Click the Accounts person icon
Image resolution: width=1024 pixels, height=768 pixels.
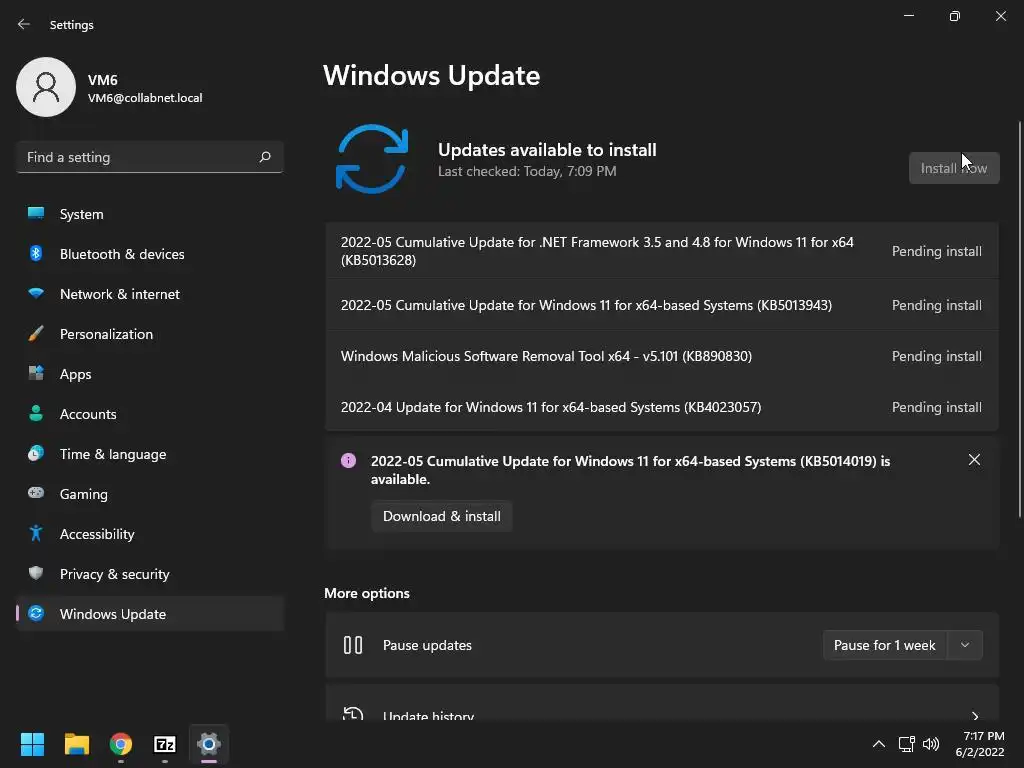click(x=36, y=413)
